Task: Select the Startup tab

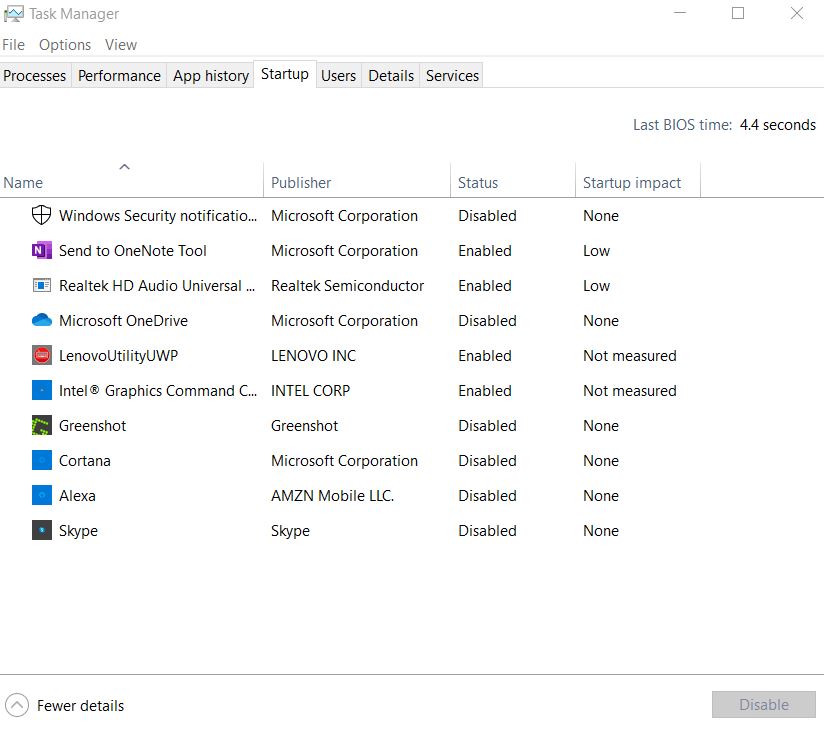Action: point(285,74)
